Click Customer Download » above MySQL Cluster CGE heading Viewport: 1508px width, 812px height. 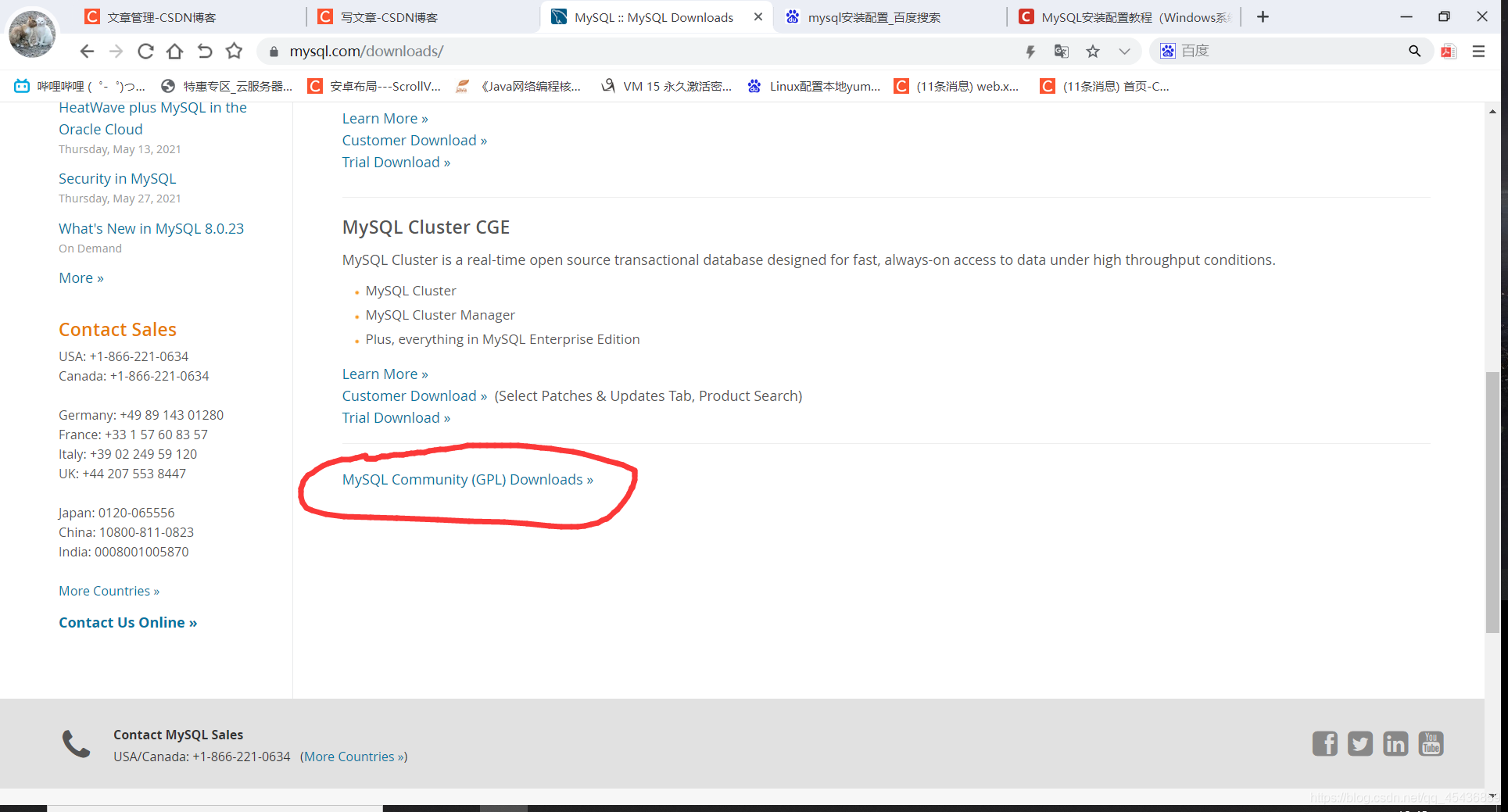(414, 141)
